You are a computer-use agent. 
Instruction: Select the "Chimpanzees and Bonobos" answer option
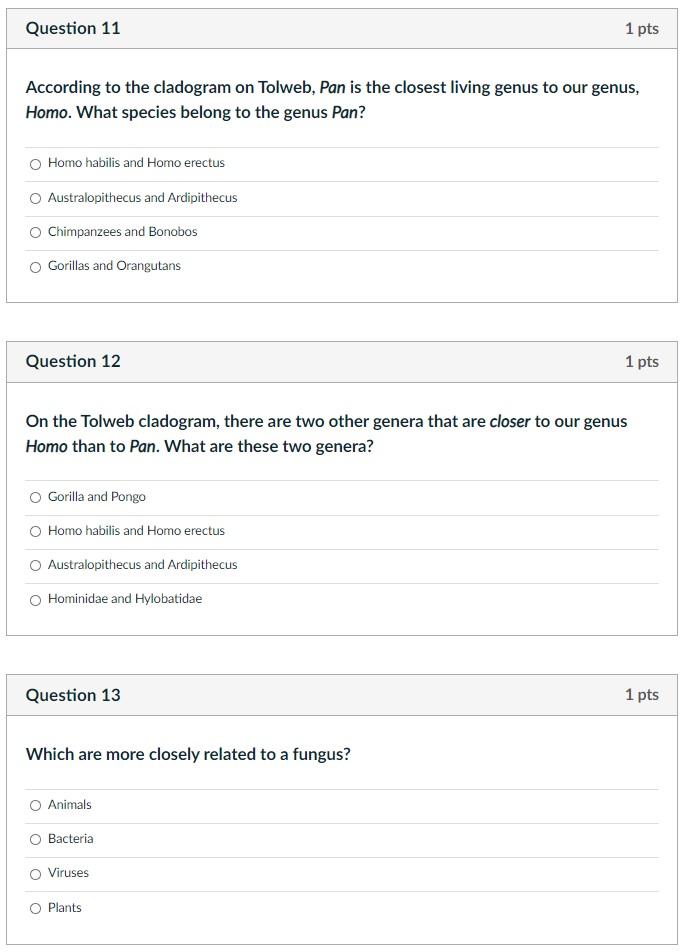(x=35, y=233)
